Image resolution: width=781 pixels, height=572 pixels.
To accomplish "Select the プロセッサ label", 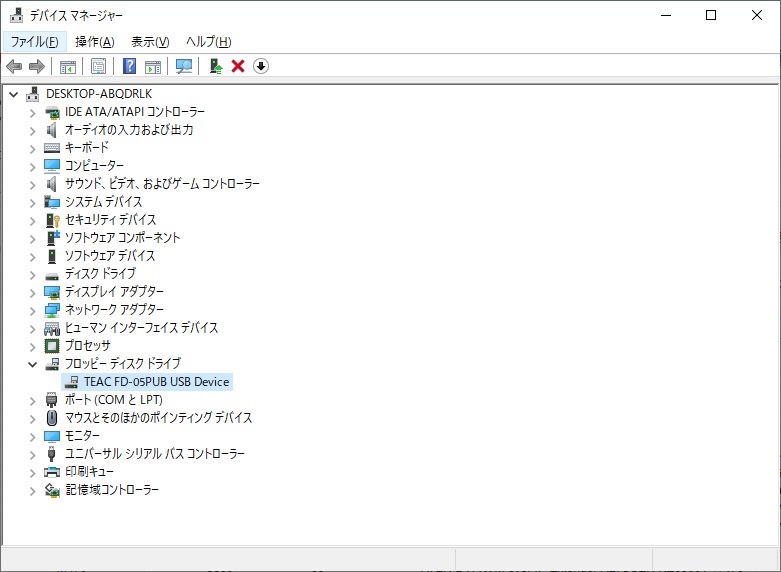I will (88, 346).
